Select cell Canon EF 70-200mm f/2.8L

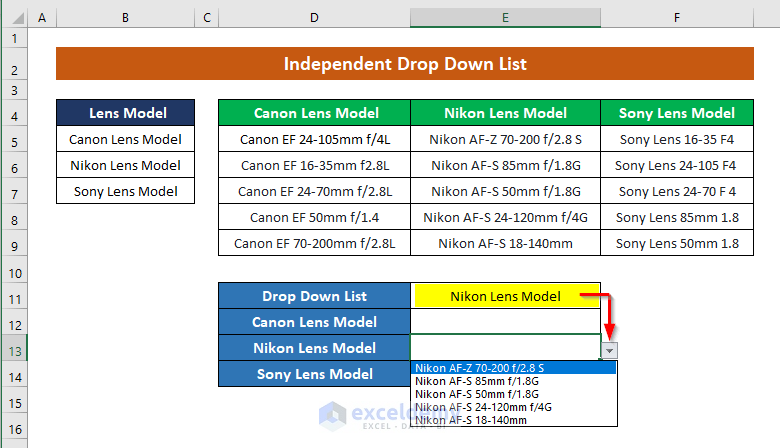[x=314, y=243]
